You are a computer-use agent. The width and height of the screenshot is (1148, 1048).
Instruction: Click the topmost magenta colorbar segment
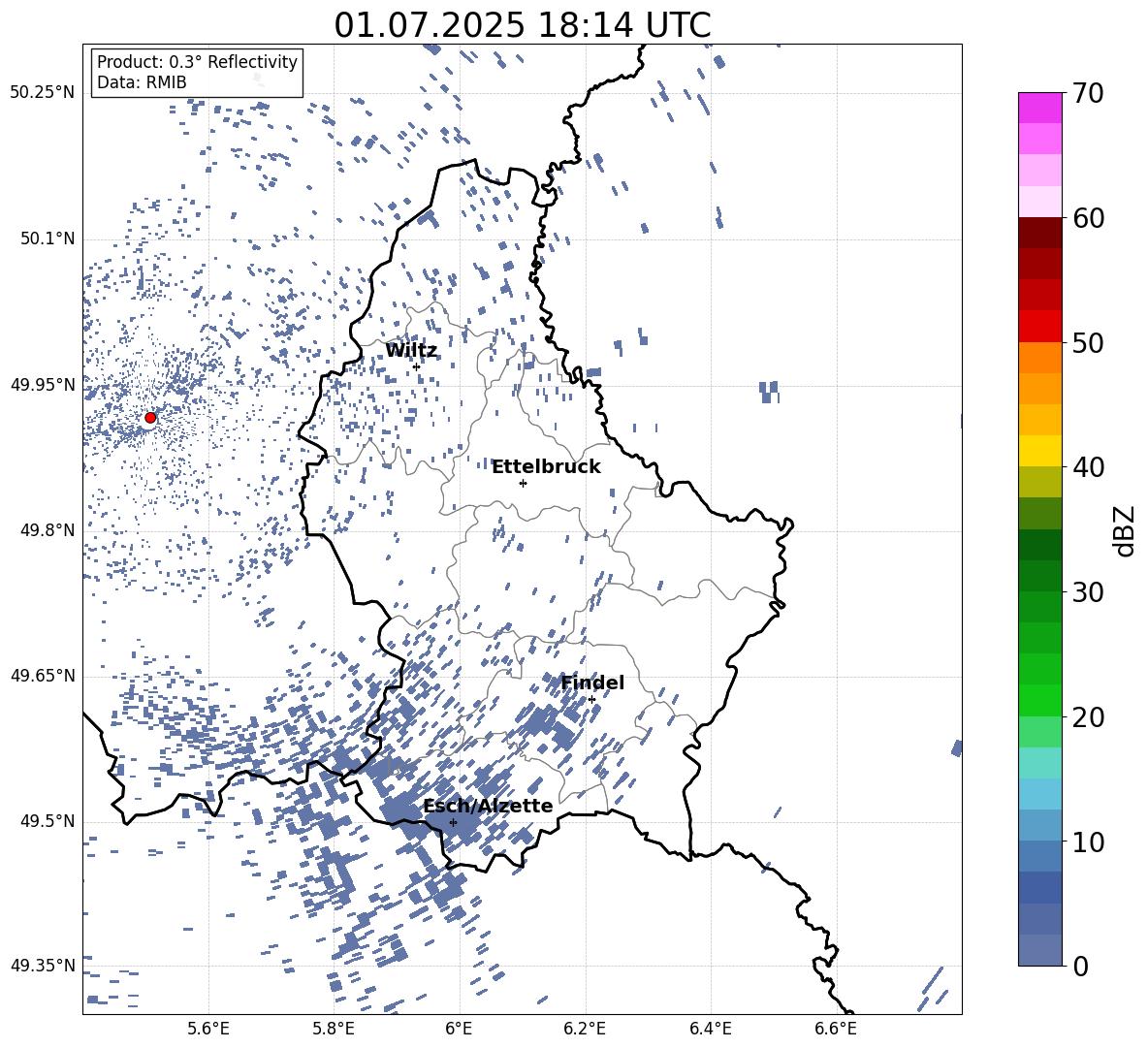[1039, 108]
